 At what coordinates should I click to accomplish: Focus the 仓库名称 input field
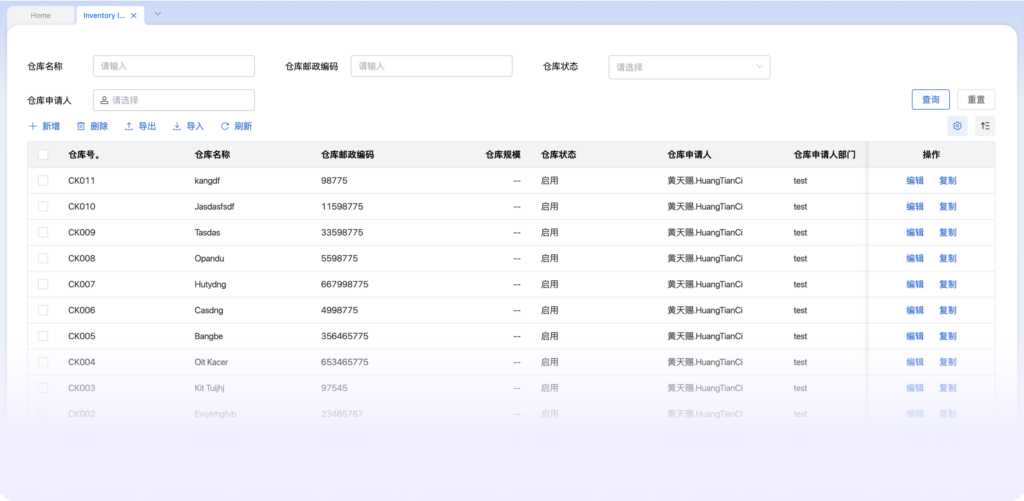[x=174, y=66]
